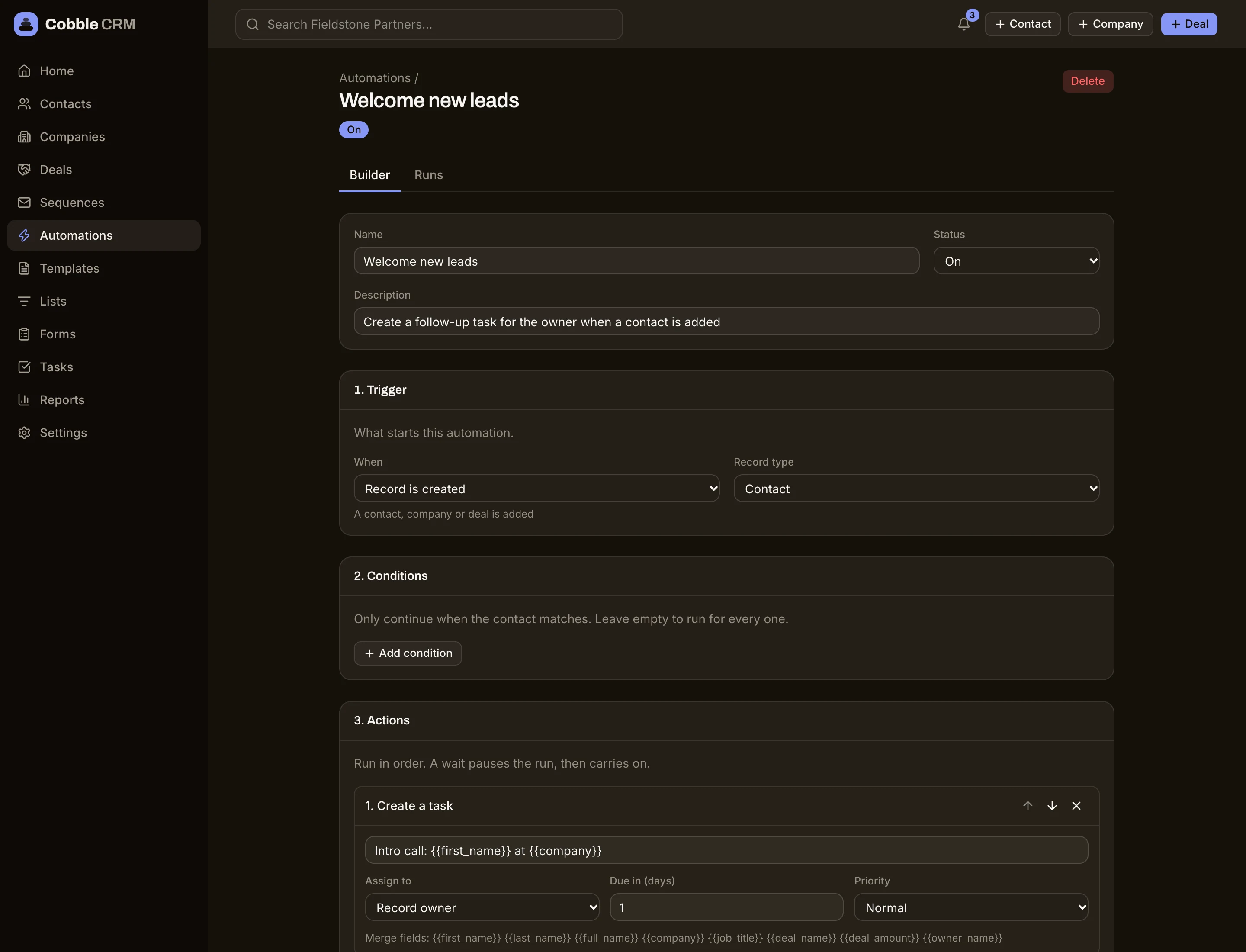Open the notifications bell
Viewport: 1246px width, 952px height.
(964, 24)
